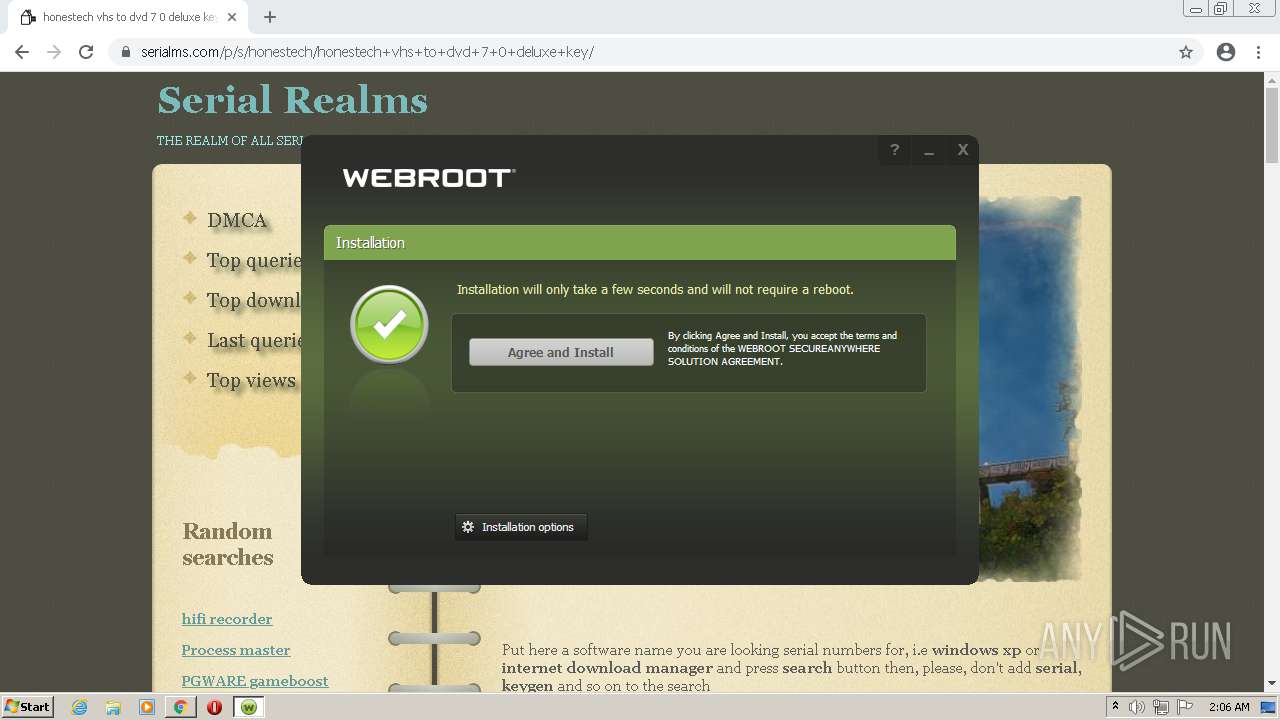
Task: Open the Chrome profile avatar
Action: click(1226, 52)
